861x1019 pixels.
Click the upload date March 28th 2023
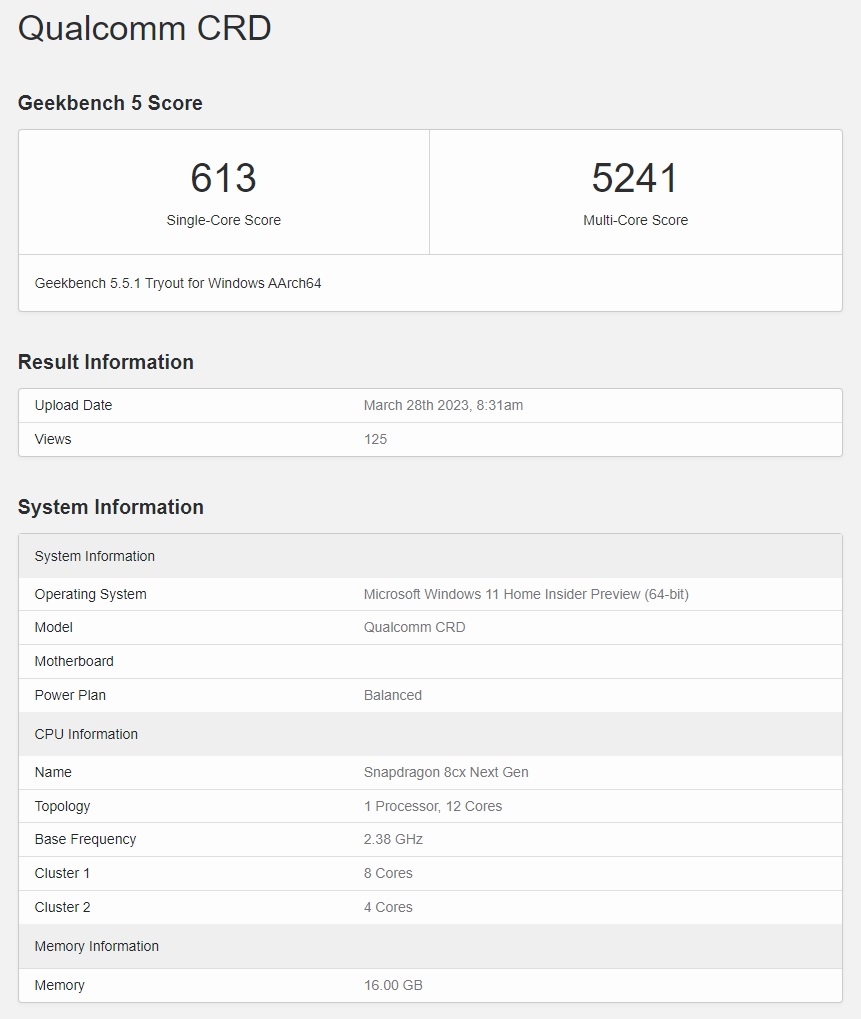pyautogui.click(x=443, y=405)
